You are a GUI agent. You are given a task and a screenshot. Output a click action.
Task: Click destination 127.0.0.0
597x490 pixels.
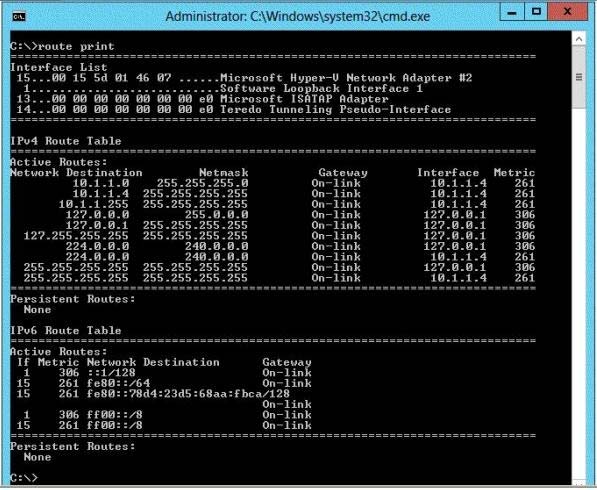[x=97, y=215]
